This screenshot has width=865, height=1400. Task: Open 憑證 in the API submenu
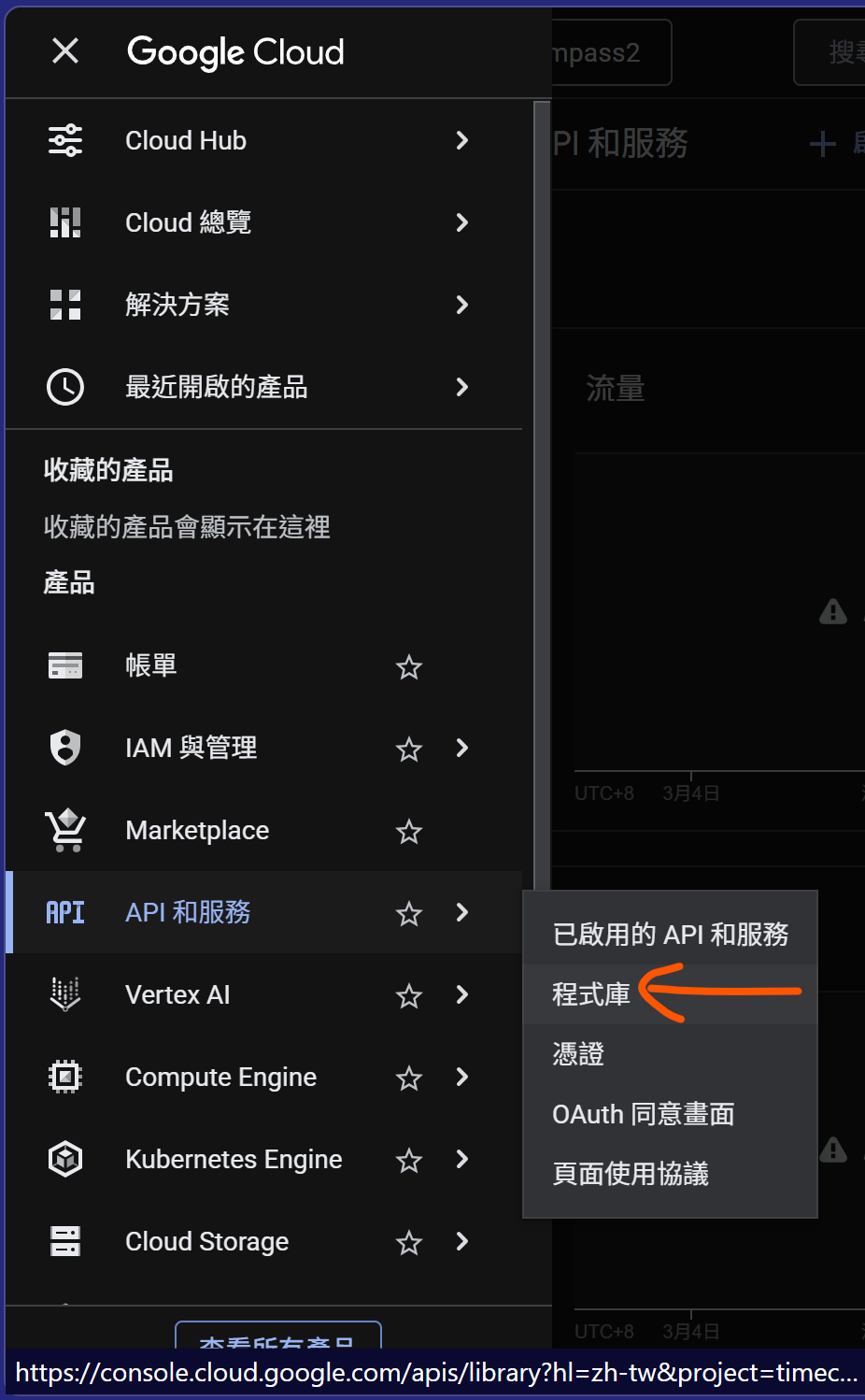578,1054
